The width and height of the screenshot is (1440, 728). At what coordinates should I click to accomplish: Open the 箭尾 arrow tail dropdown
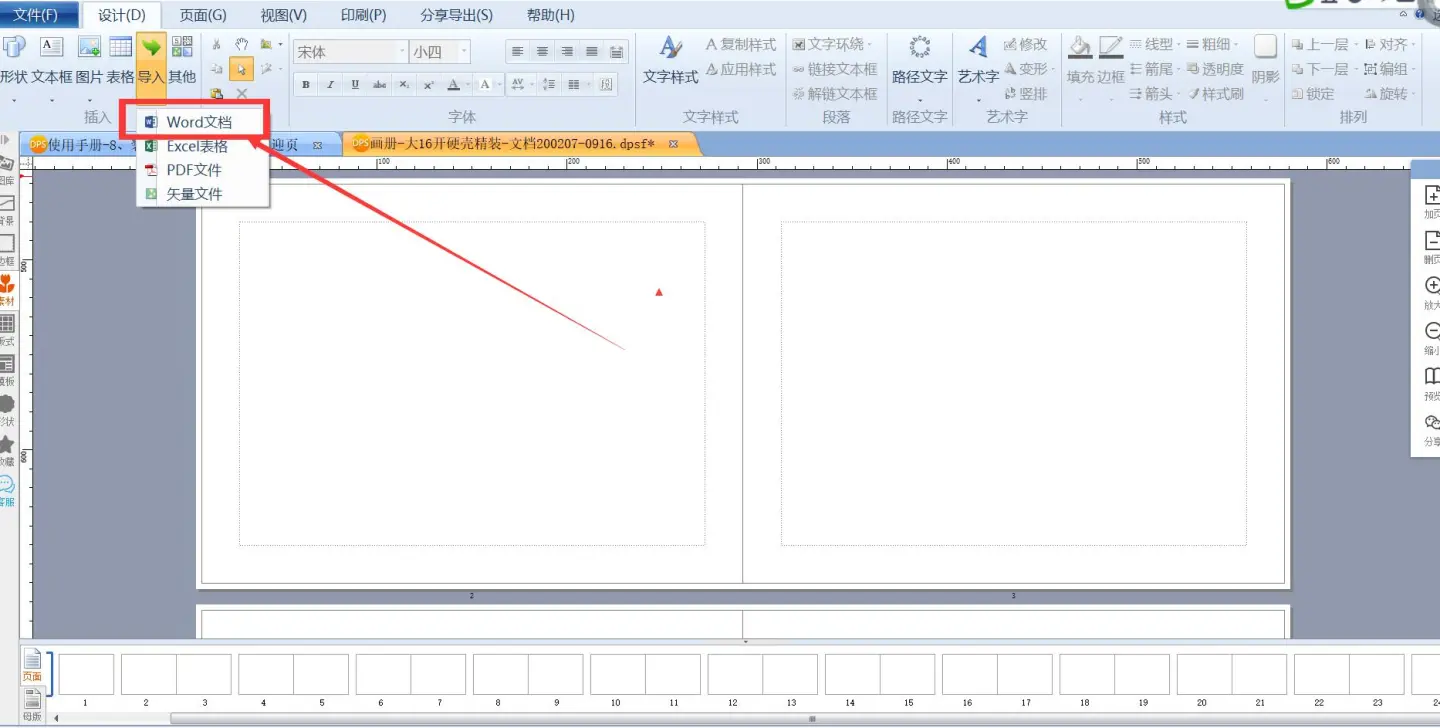1156,70
